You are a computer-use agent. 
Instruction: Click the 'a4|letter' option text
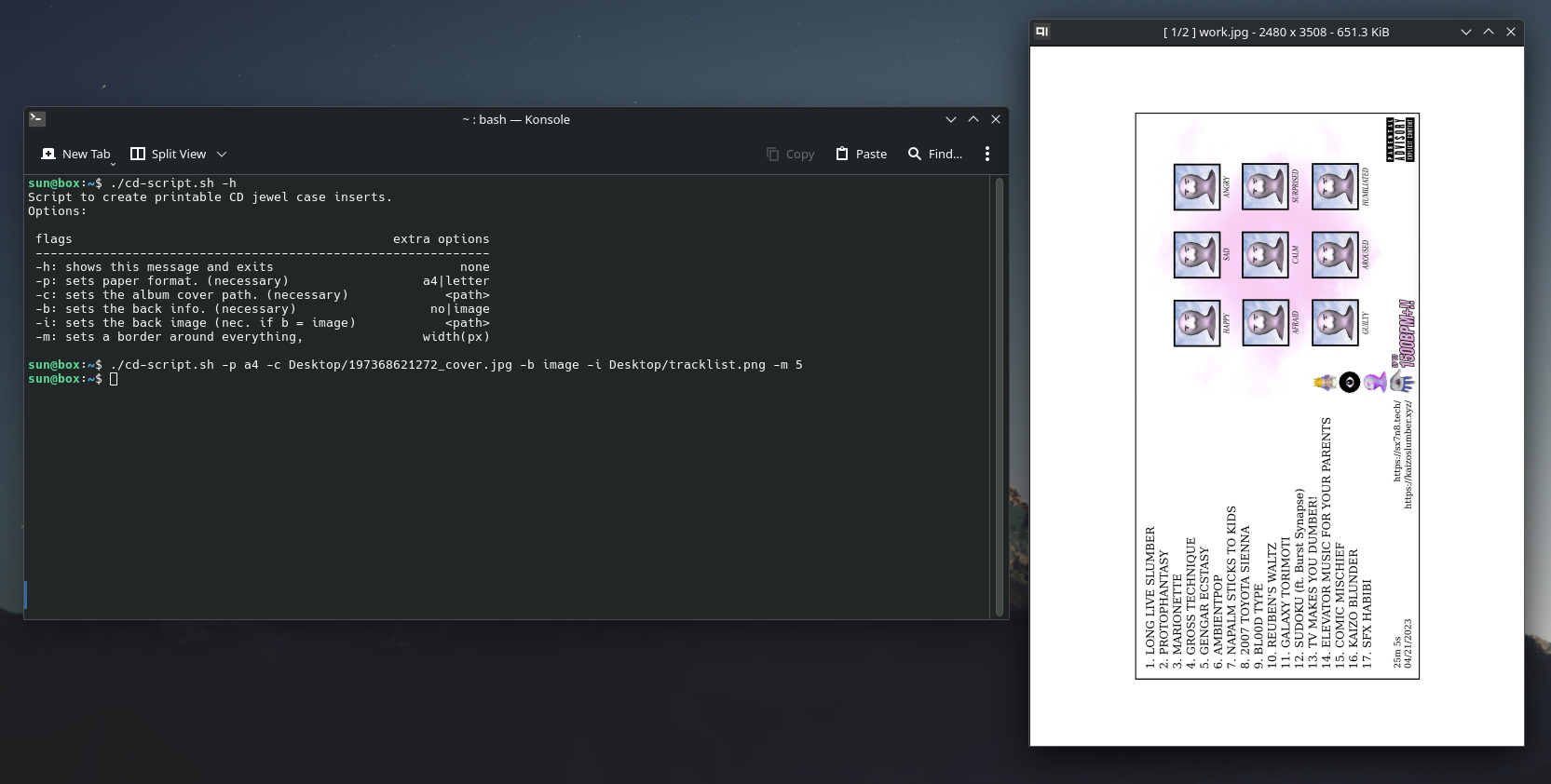pyautogui.click(x=456, y=281)
